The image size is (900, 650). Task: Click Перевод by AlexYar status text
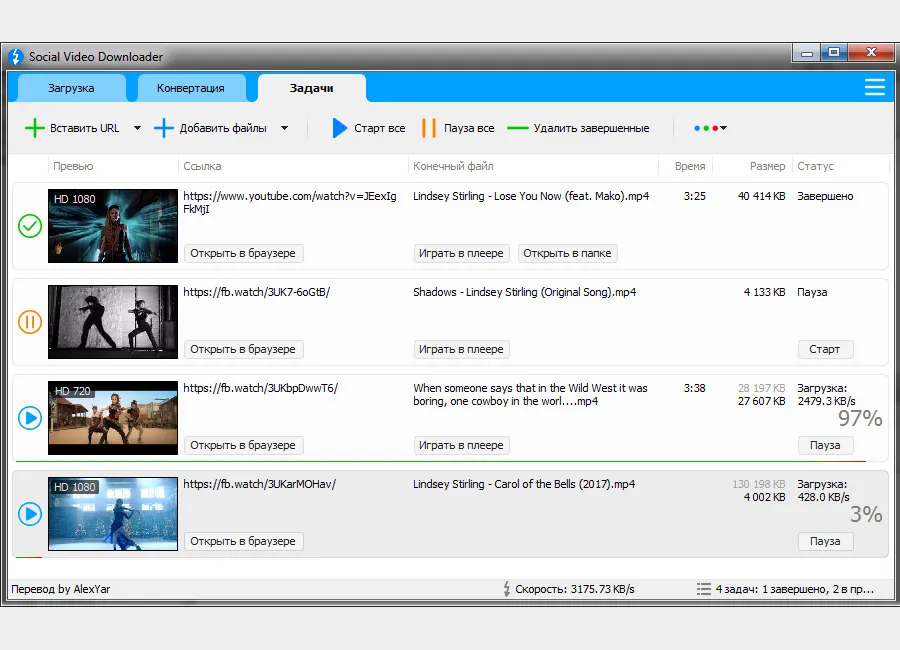click(x=61, y=589)
